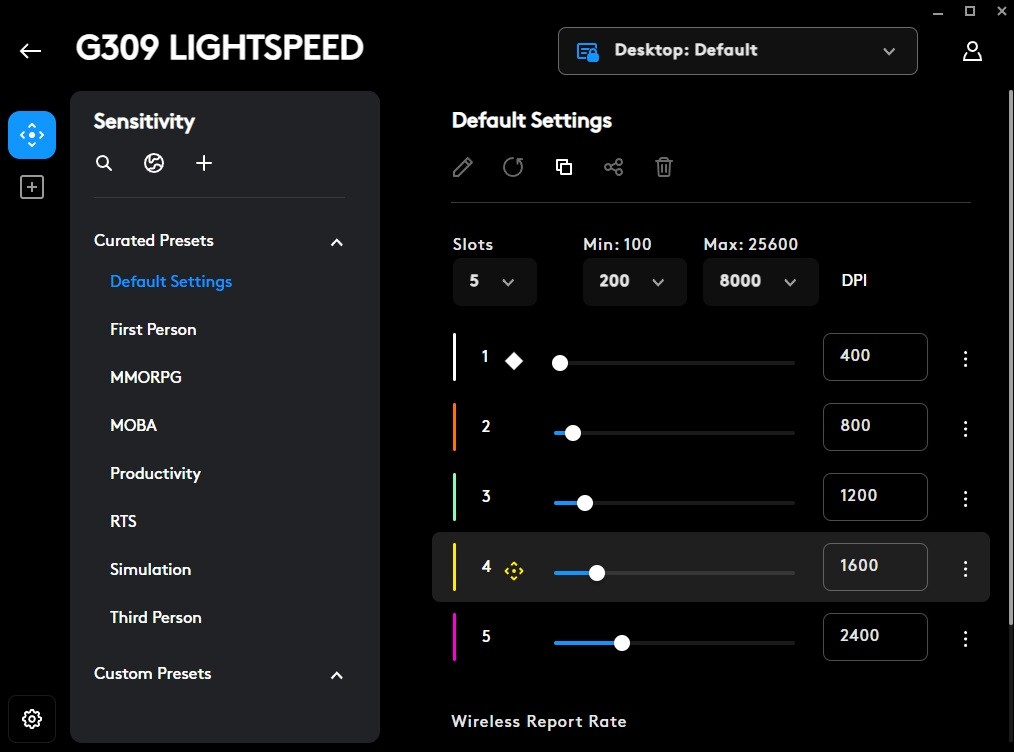Select the Third Person preset
The width and height of the screenshot is (1014, 752).
point(155,617)
